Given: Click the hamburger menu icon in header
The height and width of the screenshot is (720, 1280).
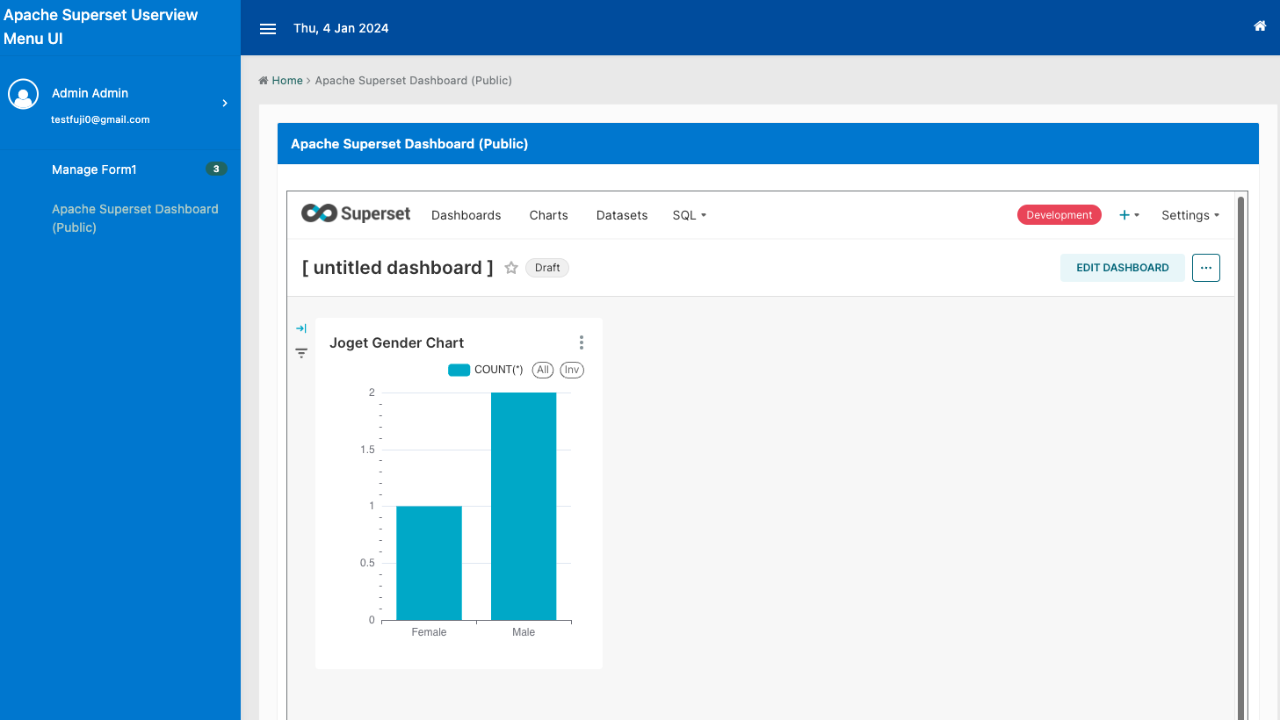Looking at the screenshot, I should 268,29.
